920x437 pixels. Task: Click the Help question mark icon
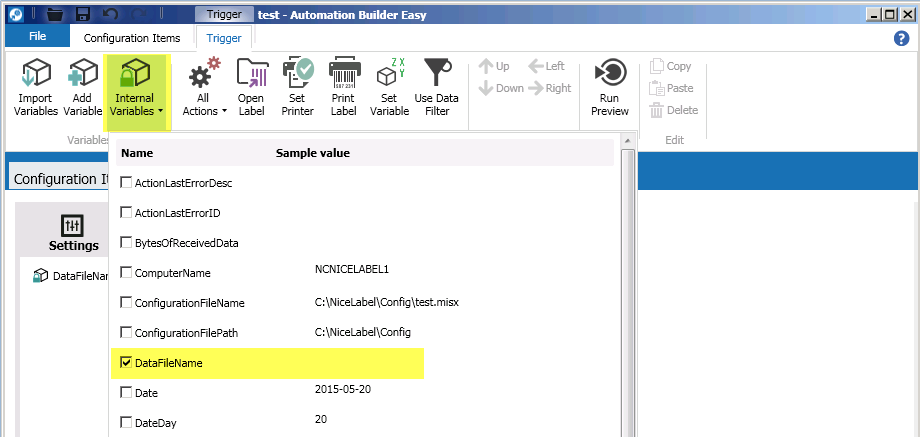click(x=900, y=38)
